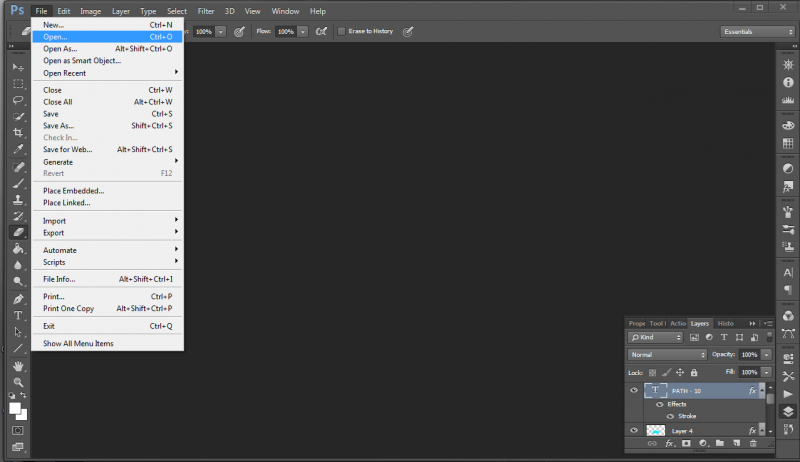Screen dimensions: 800x462
Task: Switch to the History panel tab
Action: click(x=726, y=323)
